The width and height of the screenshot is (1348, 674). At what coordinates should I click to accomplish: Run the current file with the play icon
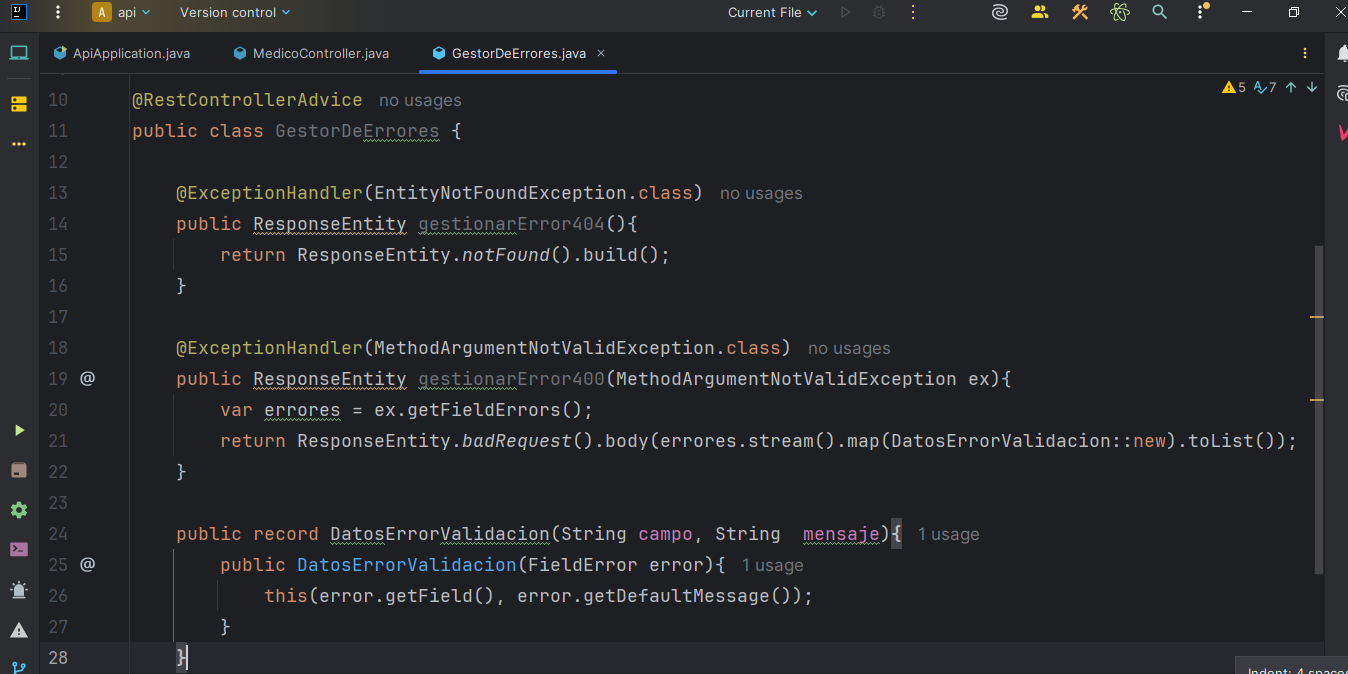coord(845,13)
